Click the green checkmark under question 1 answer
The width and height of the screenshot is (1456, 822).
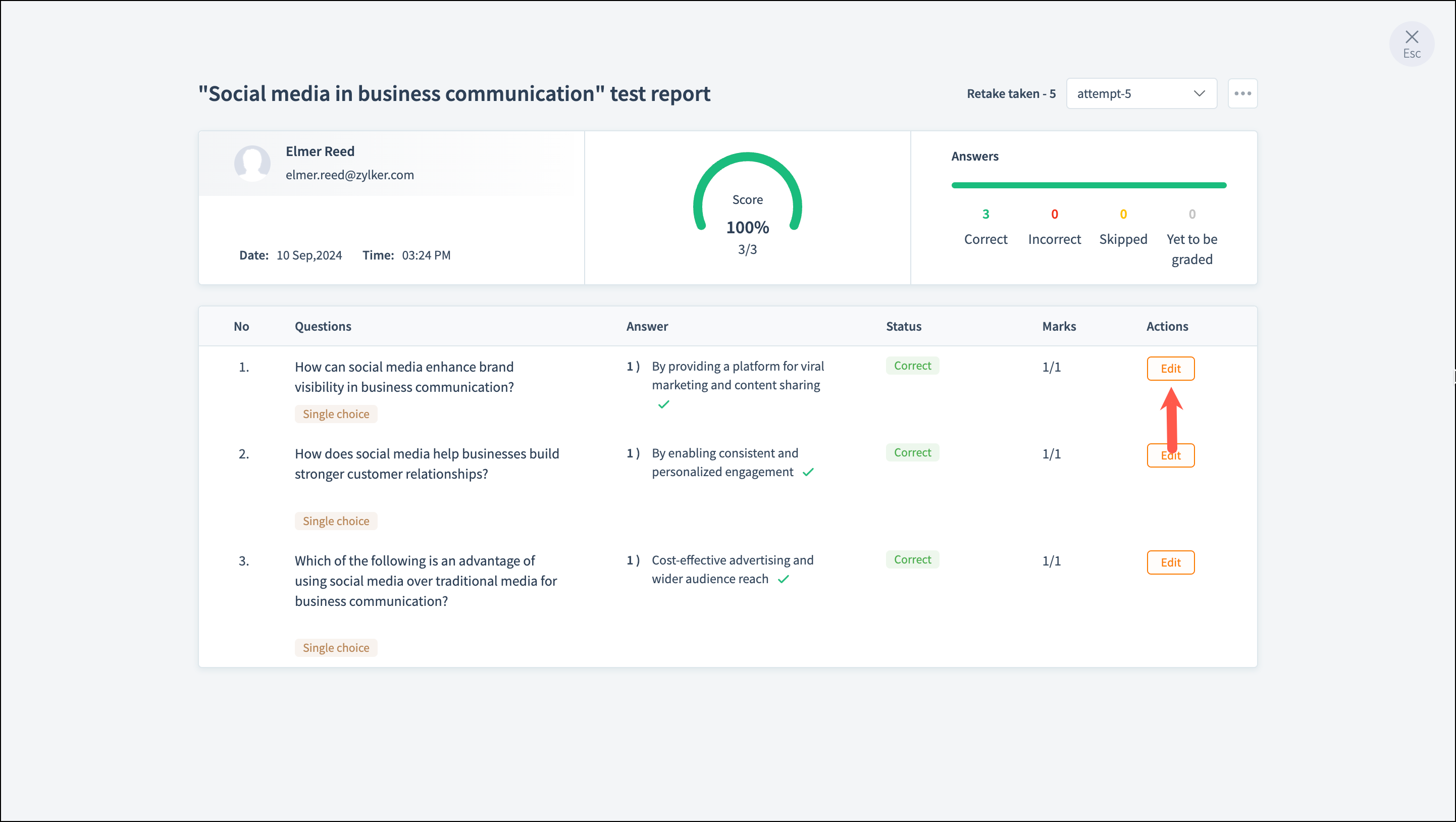click(663, 404)
